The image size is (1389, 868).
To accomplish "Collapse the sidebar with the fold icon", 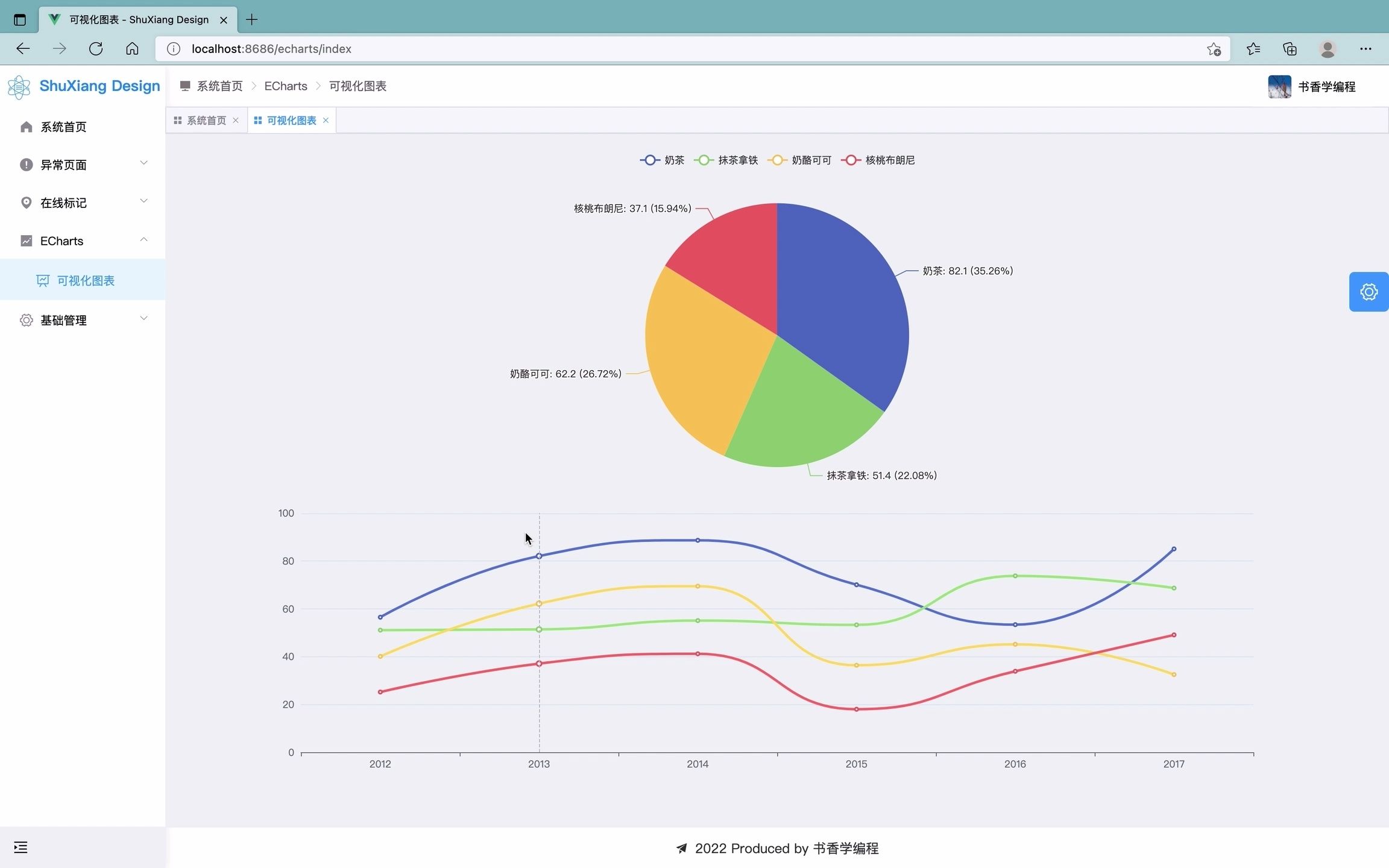I will [20, 848].
